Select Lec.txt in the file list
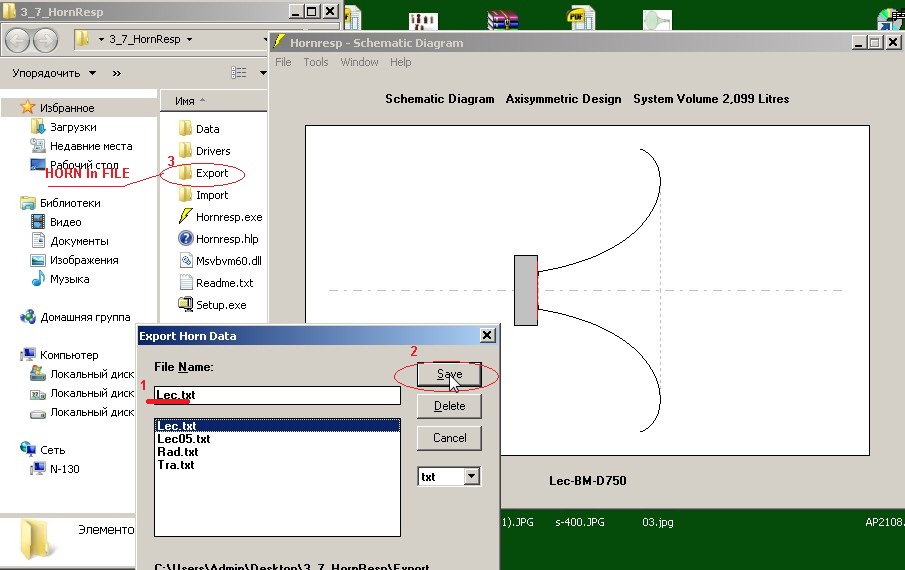The width and height of the screenshot is (905, 570). 277,426
